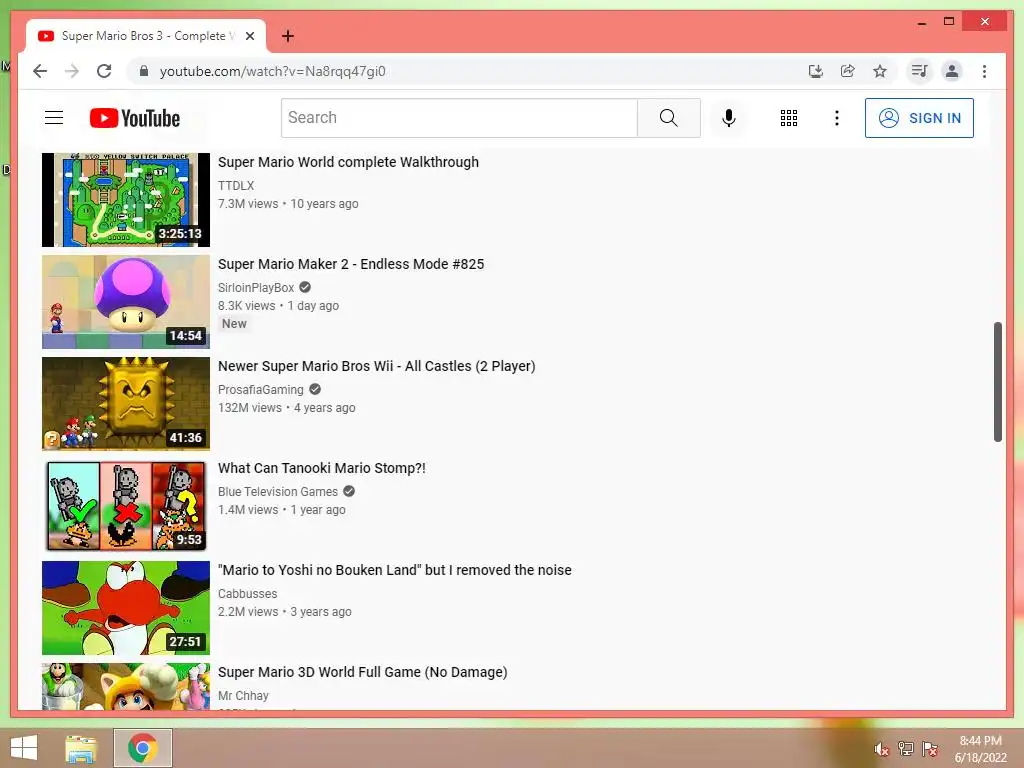Bookmark this tab with the star
Viewport: 1024px width, 768px height.
[880, 71]
